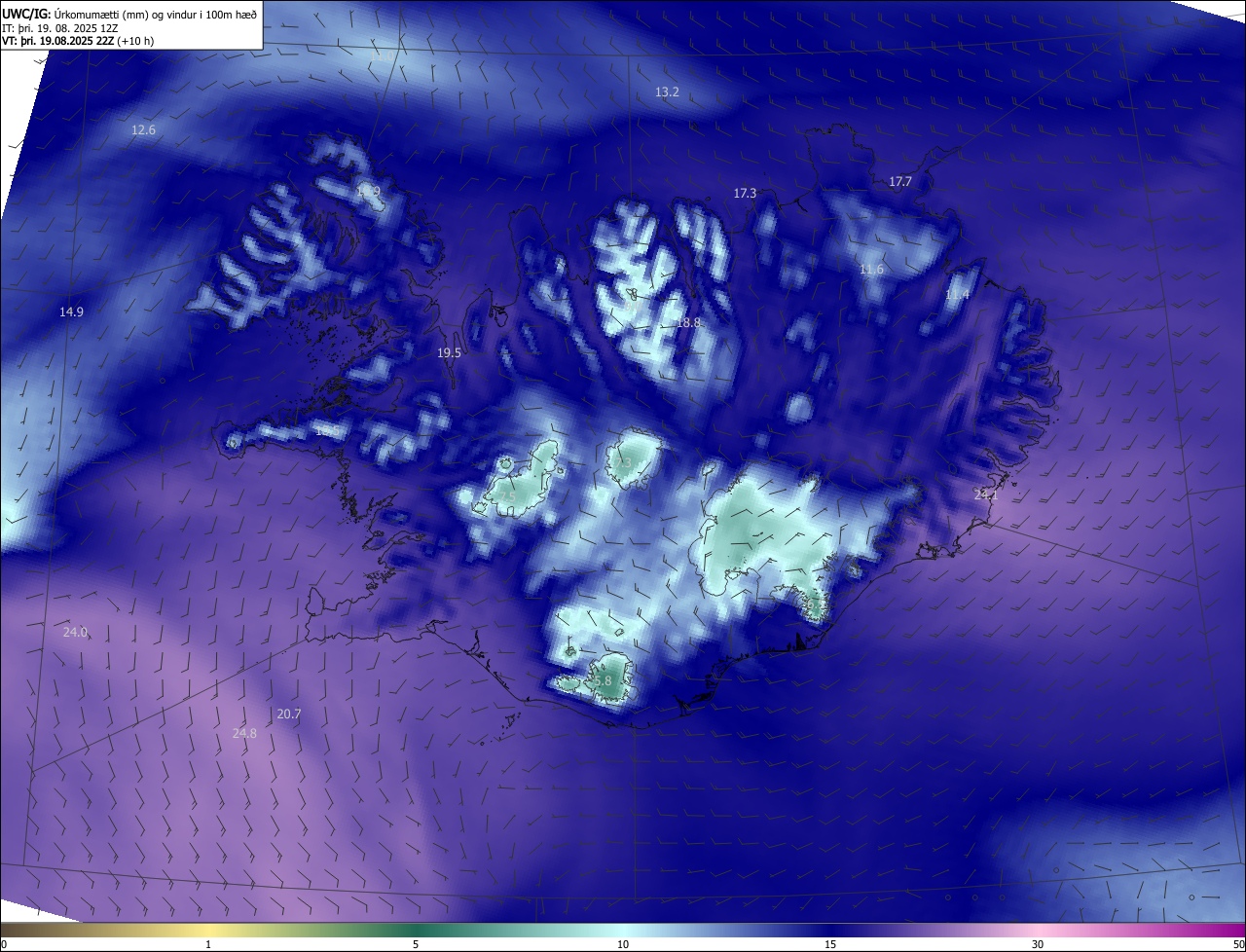
Task: Click the 24.1 value off the east coast
Action: (x=986, y=495)
